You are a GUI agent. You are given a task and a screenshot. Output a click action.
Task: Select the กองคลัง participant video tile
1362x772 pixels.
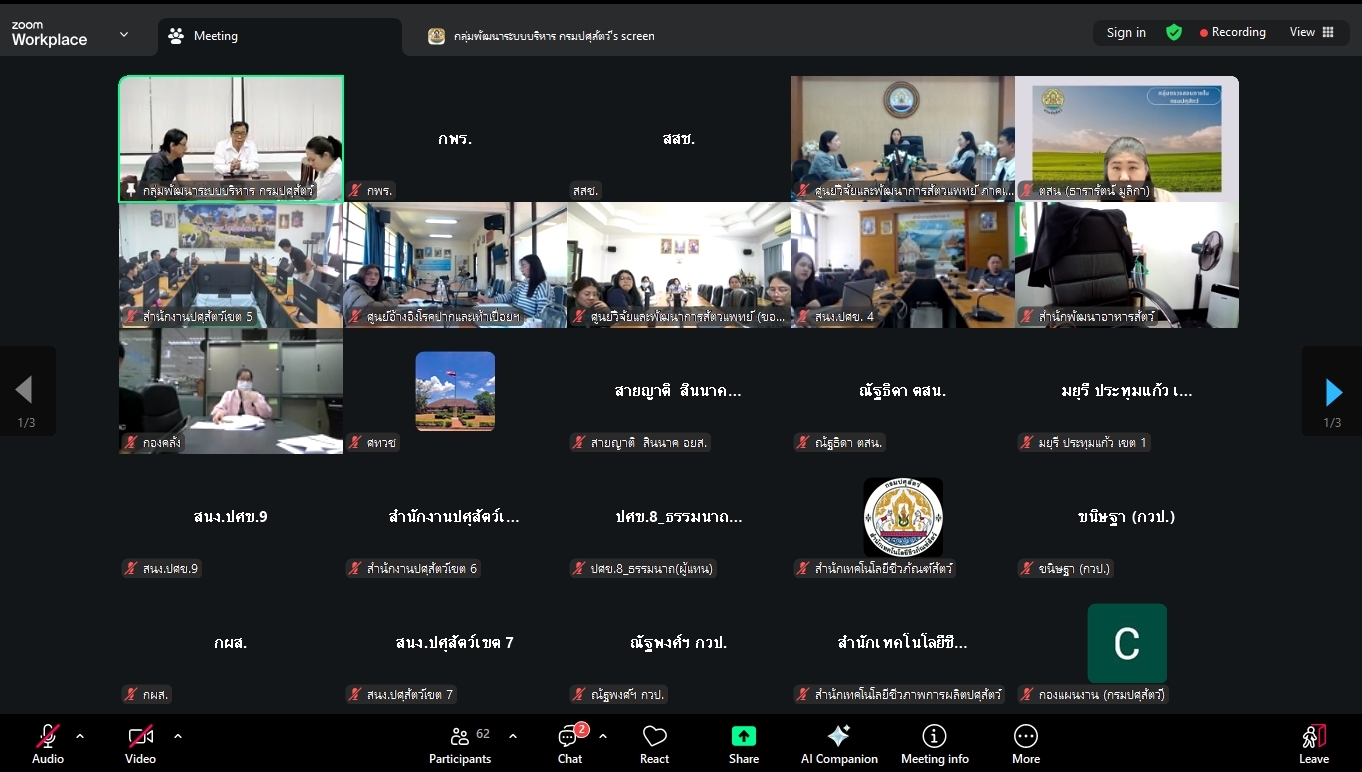231,391
